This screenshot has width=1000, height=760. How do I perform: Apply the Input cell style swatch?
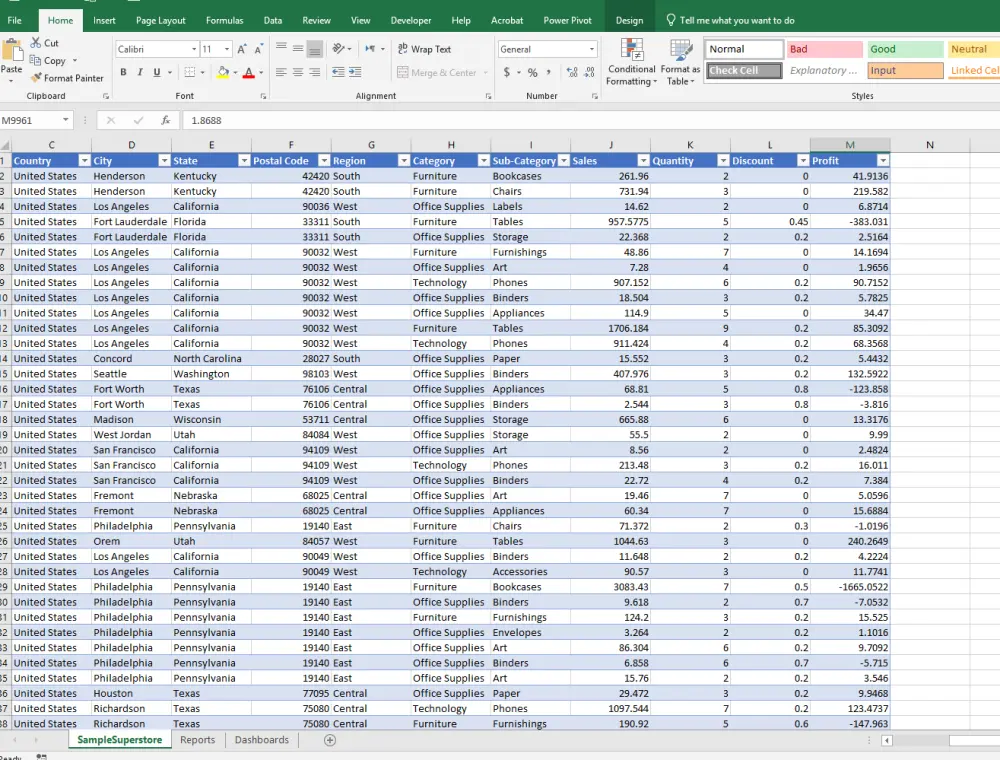(905, 71)
